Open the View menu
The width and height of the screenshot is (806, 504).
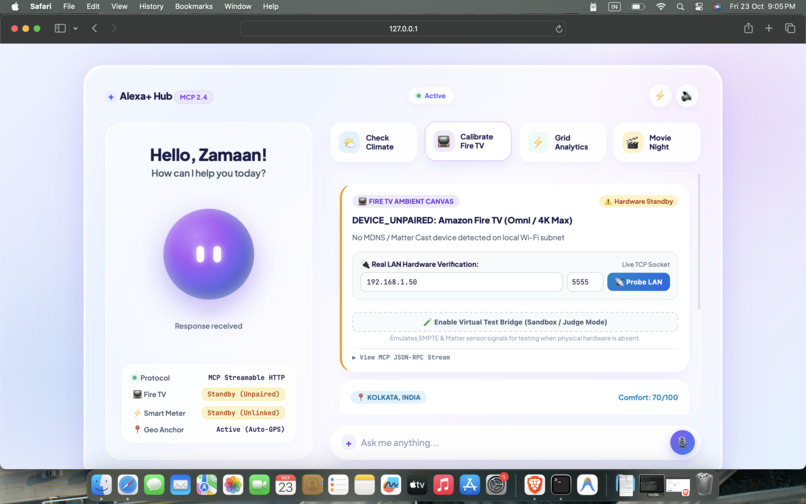(x=119, y=7)
